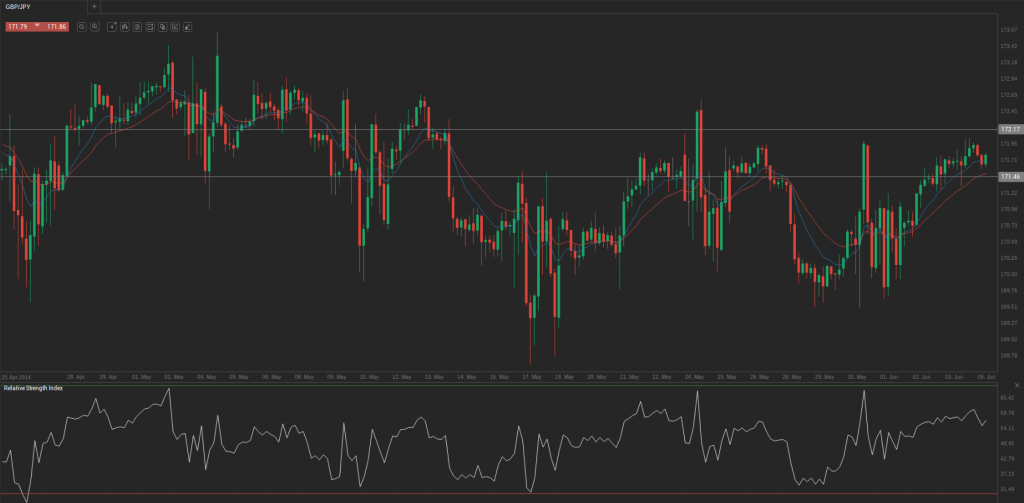Open the indicators list icon

[137, 27]
